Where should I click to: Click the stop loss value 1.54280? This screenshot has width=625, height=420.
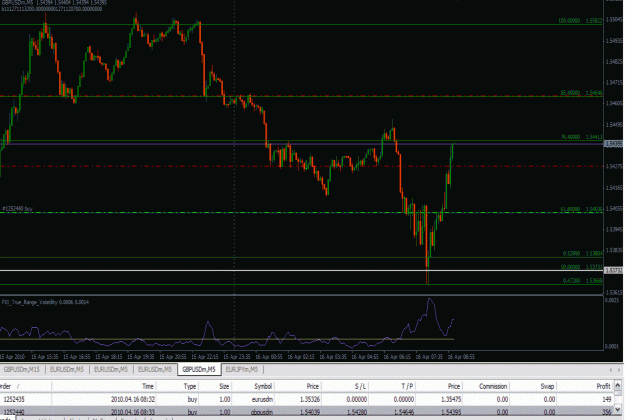point(356,412)
